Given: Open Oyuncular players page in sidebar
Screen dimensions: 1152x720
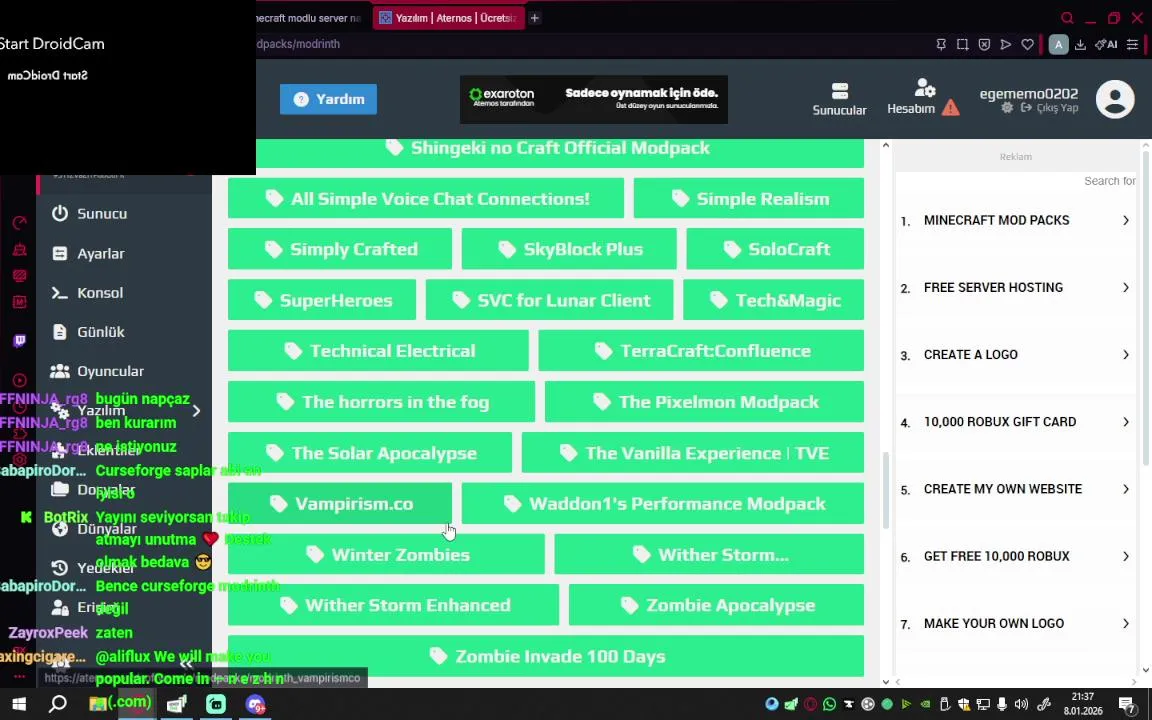Looking at the screenshot, I should pos(97,371).
